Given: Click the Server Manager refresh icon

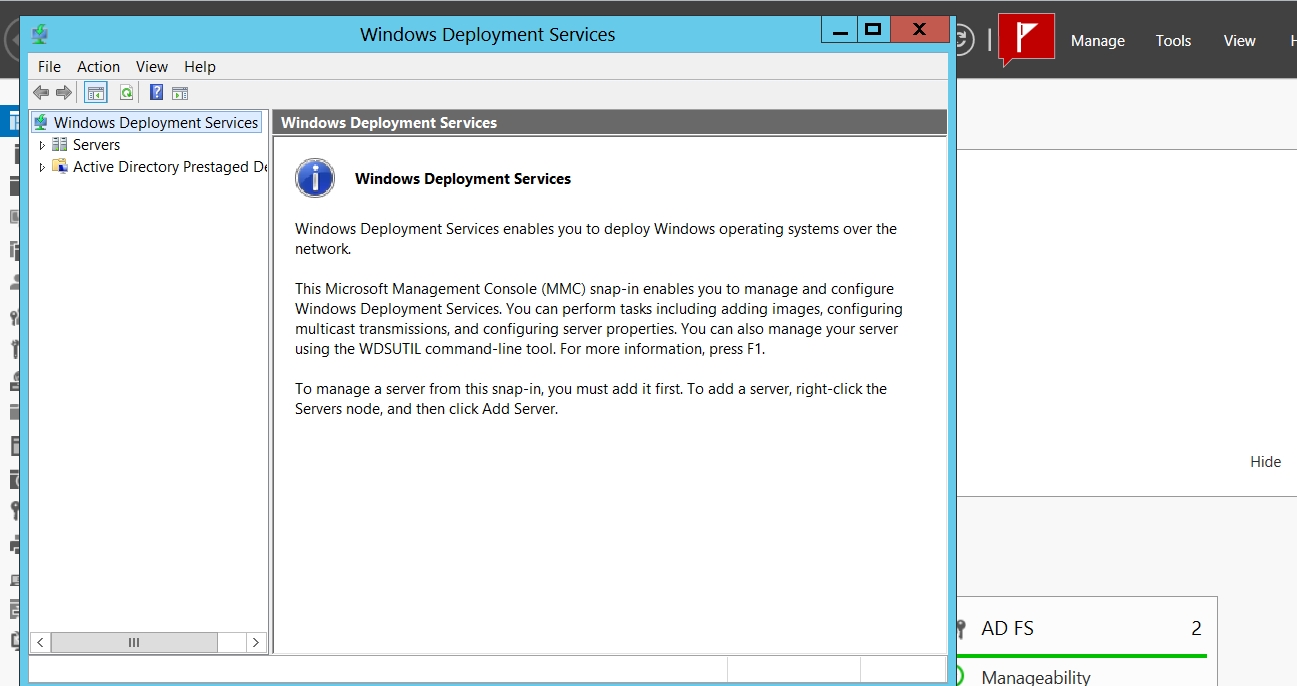Looking at the screenshot, I should pos(964,40).
